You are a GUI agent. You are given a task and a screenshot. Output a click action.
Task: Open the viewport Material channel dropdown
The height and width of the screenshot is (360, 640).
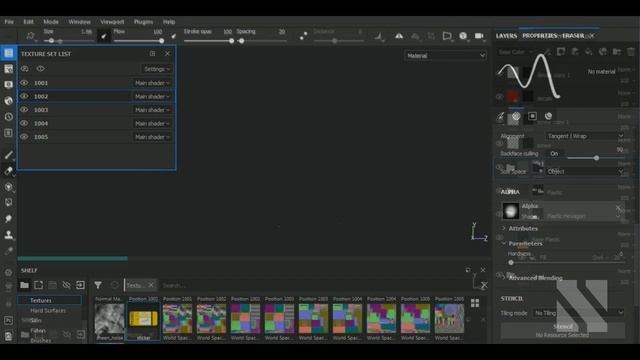tap(445, 56)
